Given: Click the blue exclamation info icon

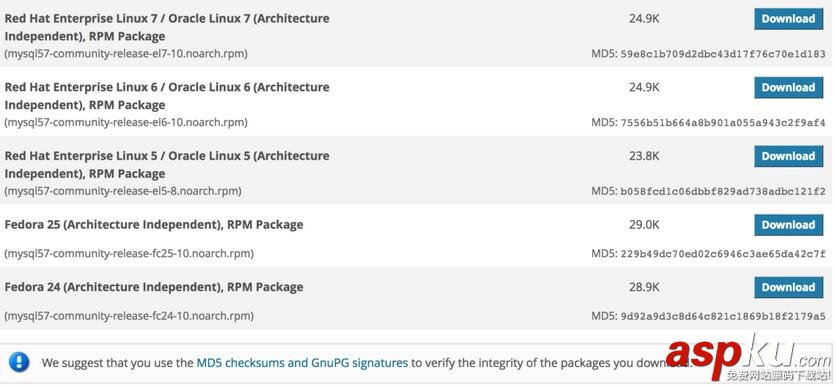Looking at the screenshot, I should pyautogui.click(x=19, y=362).
